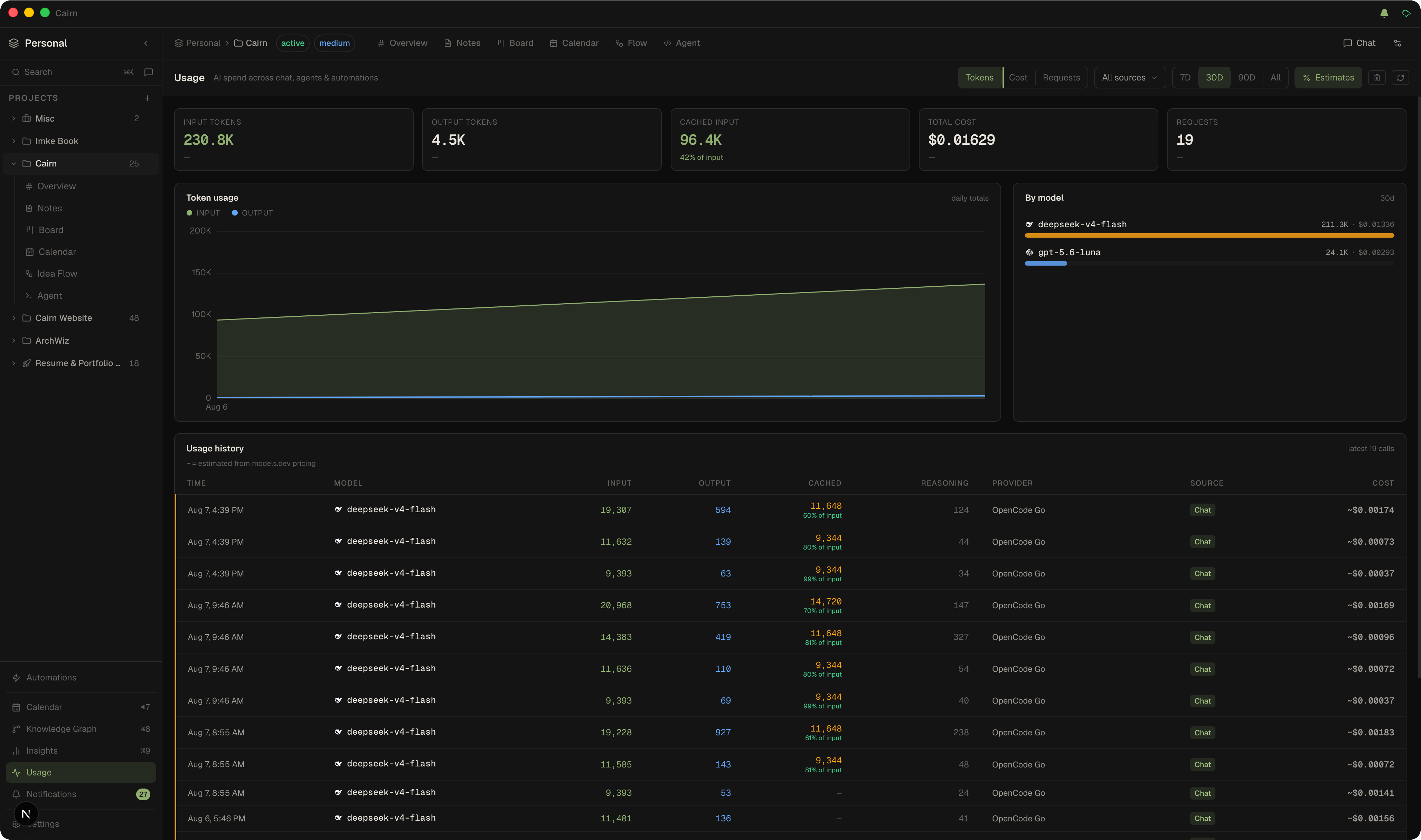
Task: Open Settings at sidebar bottom
Action: [81, 824]
